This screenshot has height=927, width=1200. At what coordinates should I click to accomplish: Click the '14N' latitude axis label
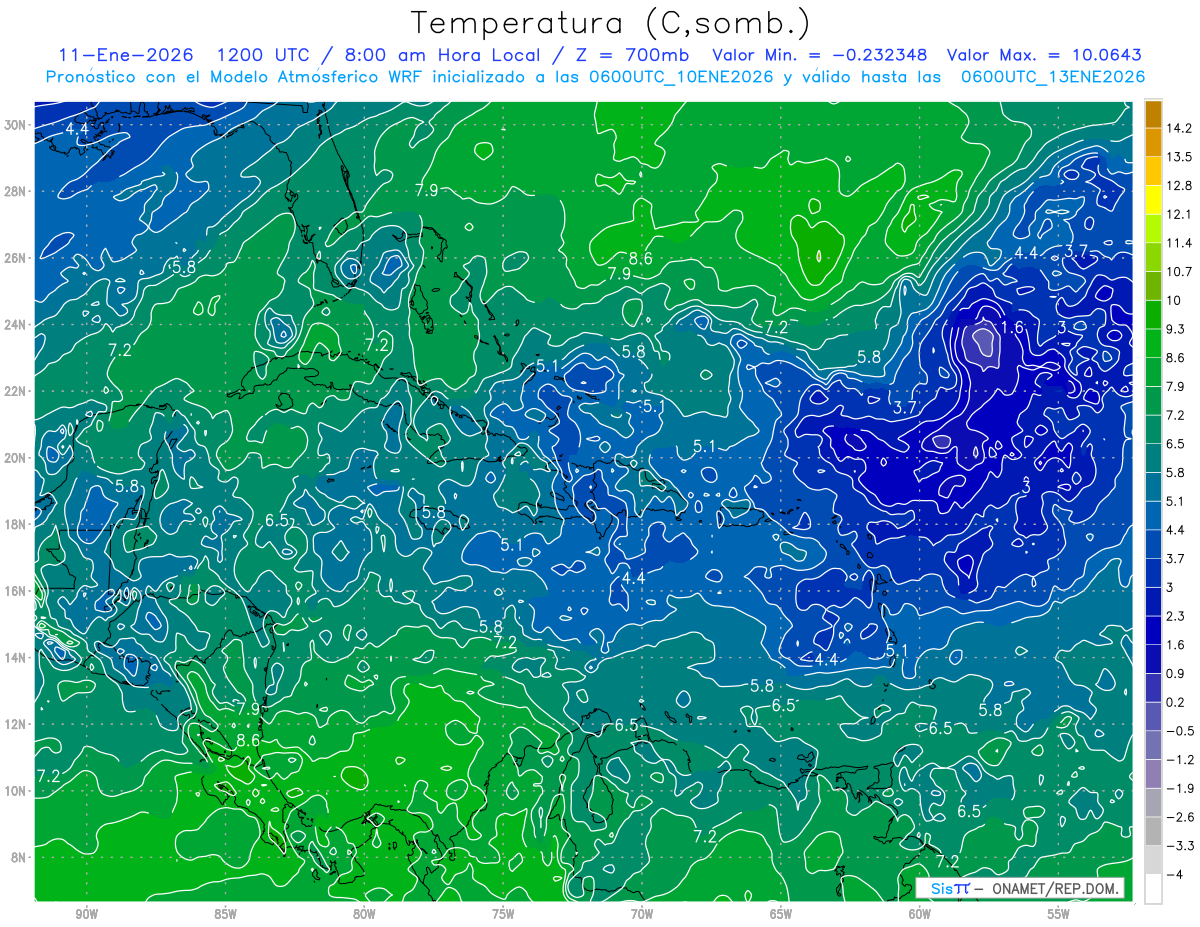click(16, 658)
